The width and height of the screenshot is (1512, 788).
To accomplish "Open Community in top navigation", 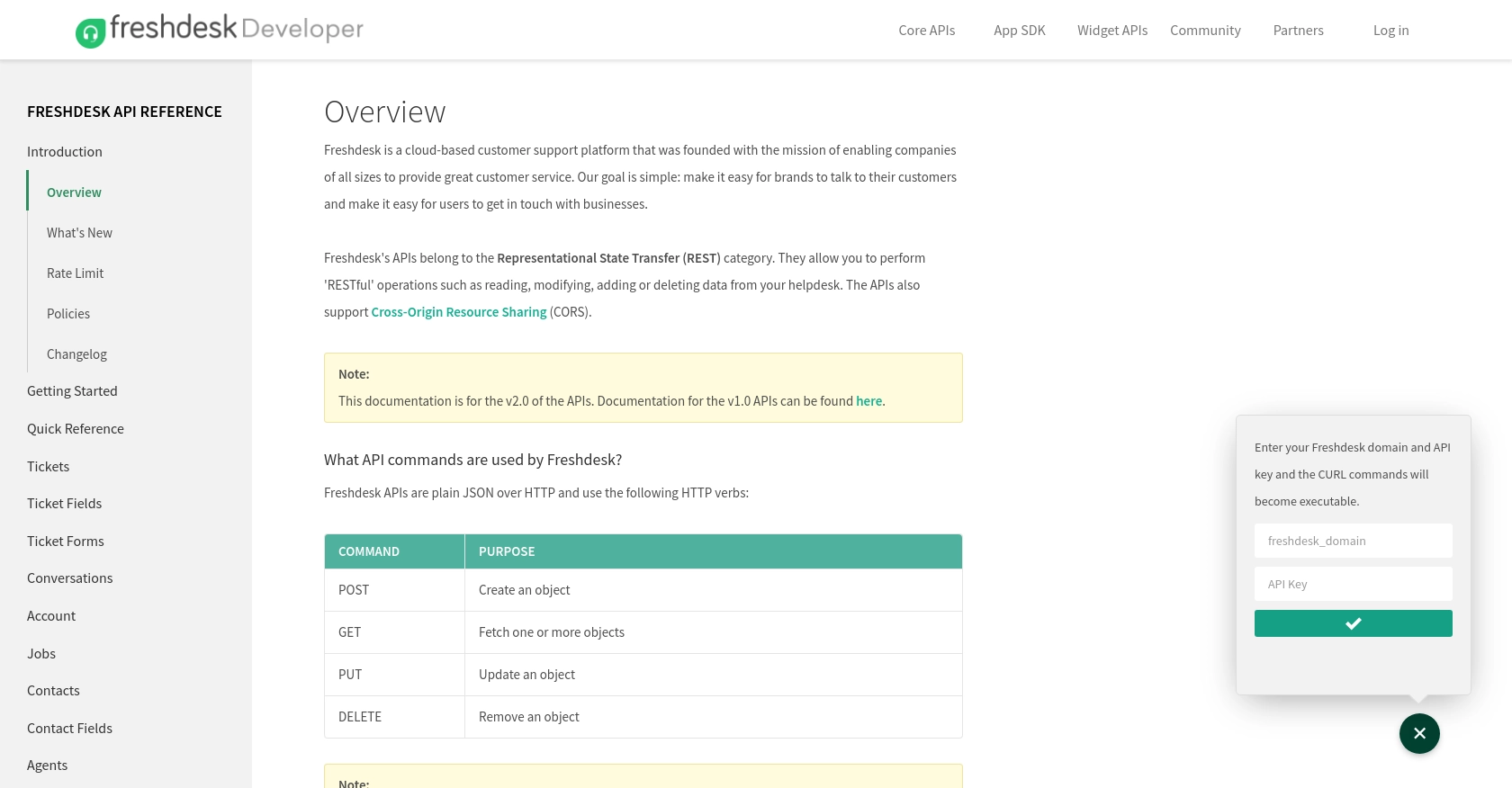I will point(1205,31).
